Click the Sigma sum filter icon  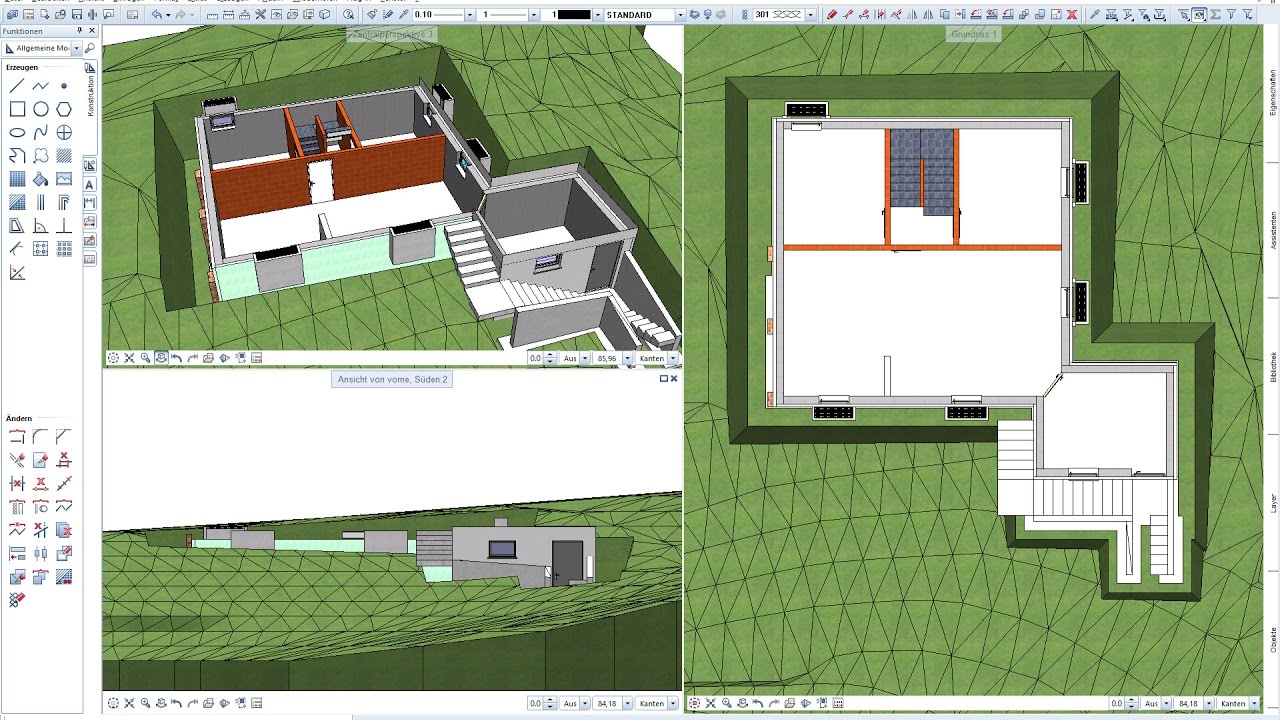(x=1215, y=14)
